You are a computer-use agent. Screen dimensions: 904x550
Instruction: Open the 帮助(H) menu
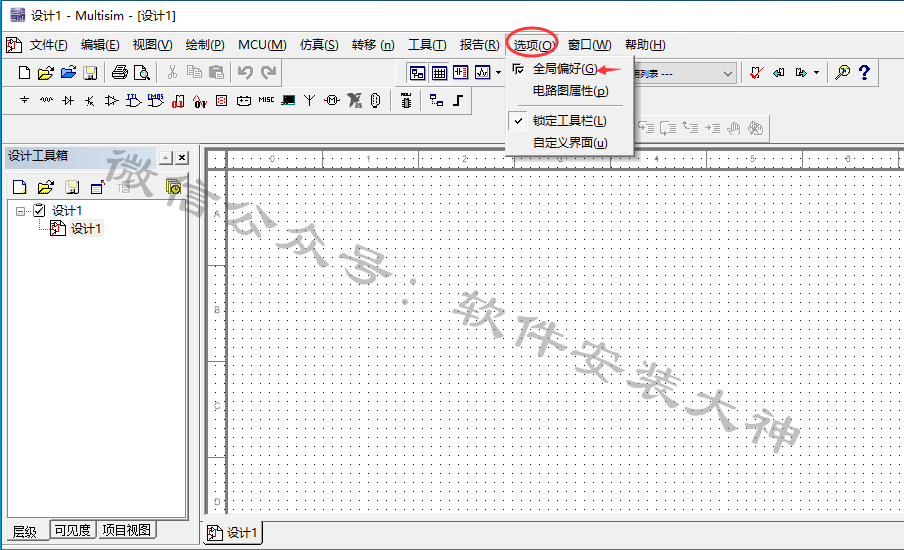coord(645,45)
